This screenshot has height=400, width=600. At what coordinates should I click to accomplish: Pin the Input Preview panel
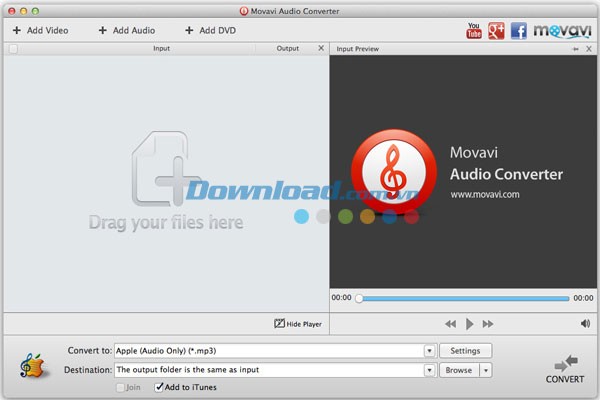[576, 49]
